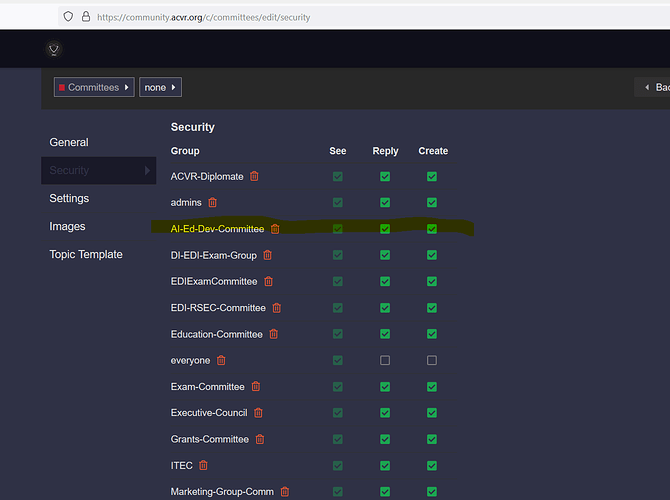
Task: Toggle Reply for EDI-RSEC-Committee
Action: tap(385, 308)
